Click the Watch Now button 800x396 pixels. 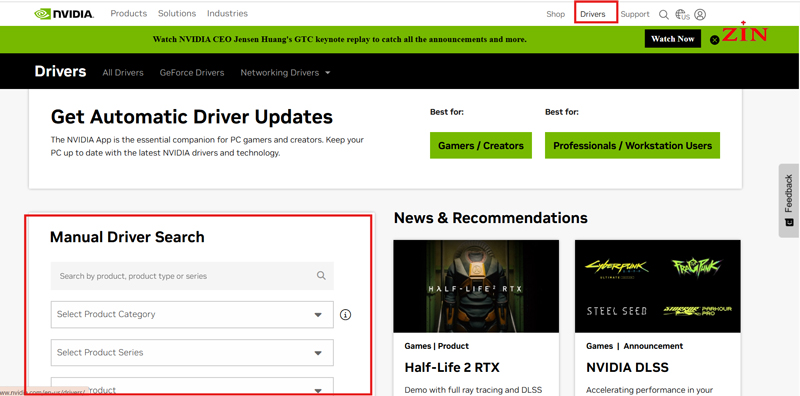(672, 39)
